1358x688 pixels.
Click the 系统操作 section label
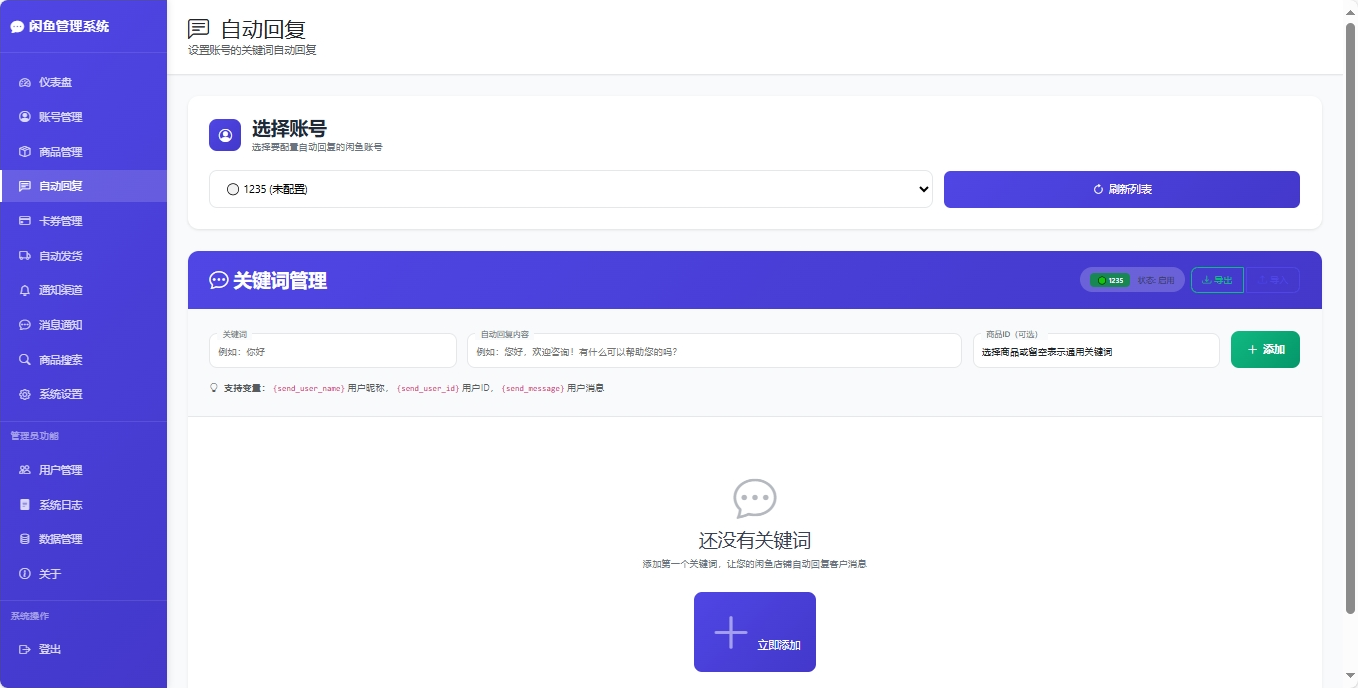30,616
